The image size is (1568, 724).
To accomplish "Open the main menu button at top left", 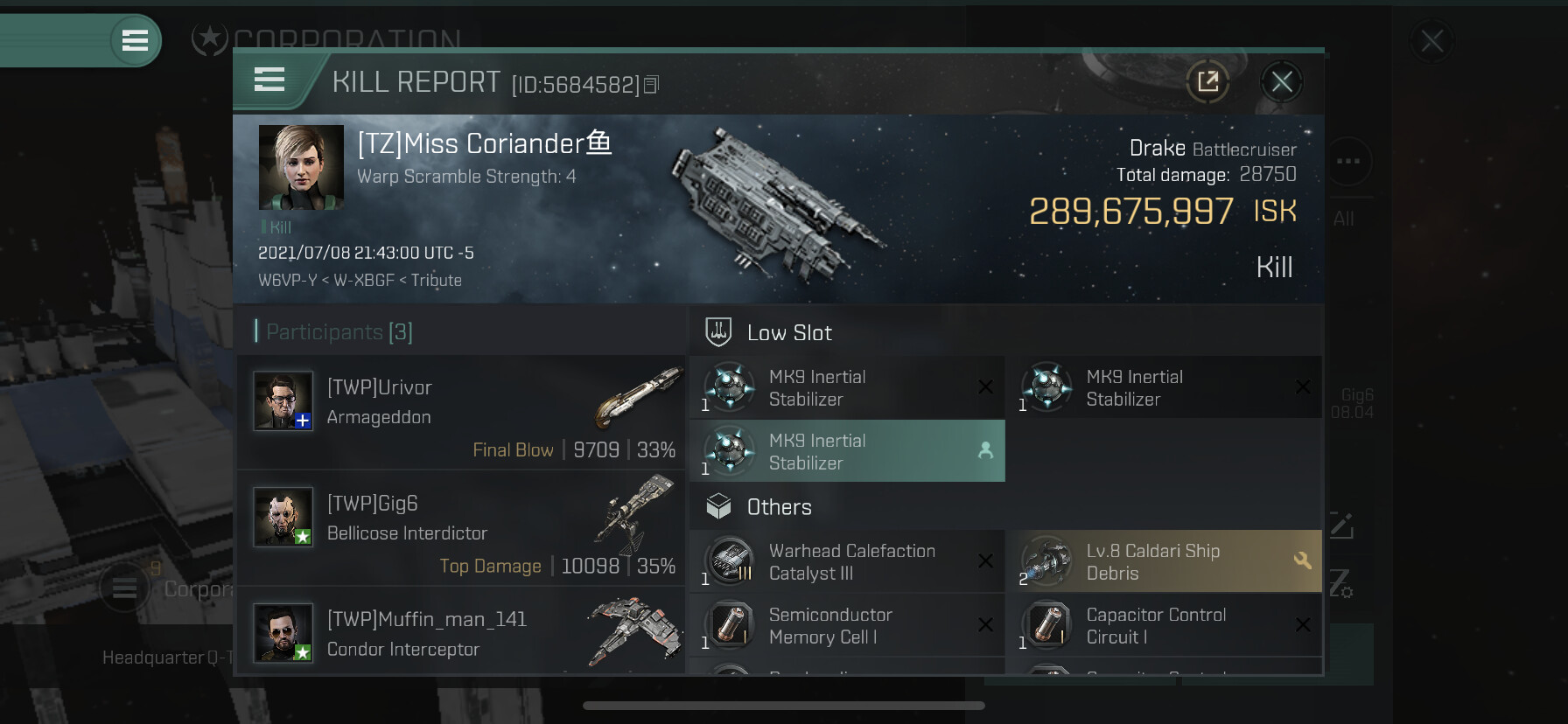I will click(135, 40).
